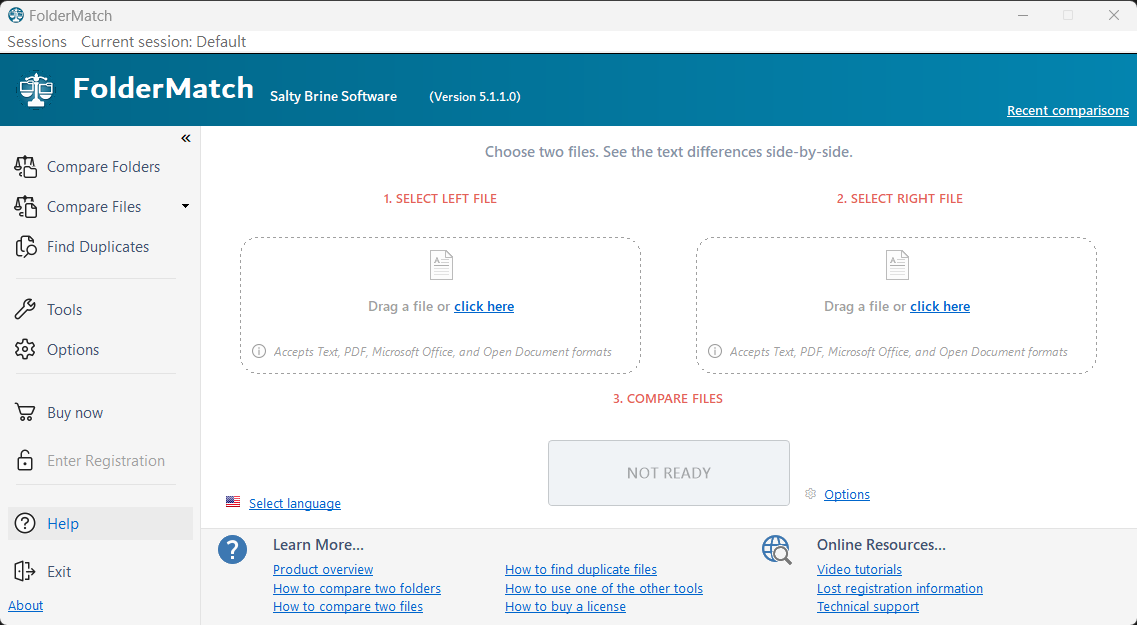Open Lost registration information link
The width and height of the screenshot is (1137, 625).
pos(900,588)
